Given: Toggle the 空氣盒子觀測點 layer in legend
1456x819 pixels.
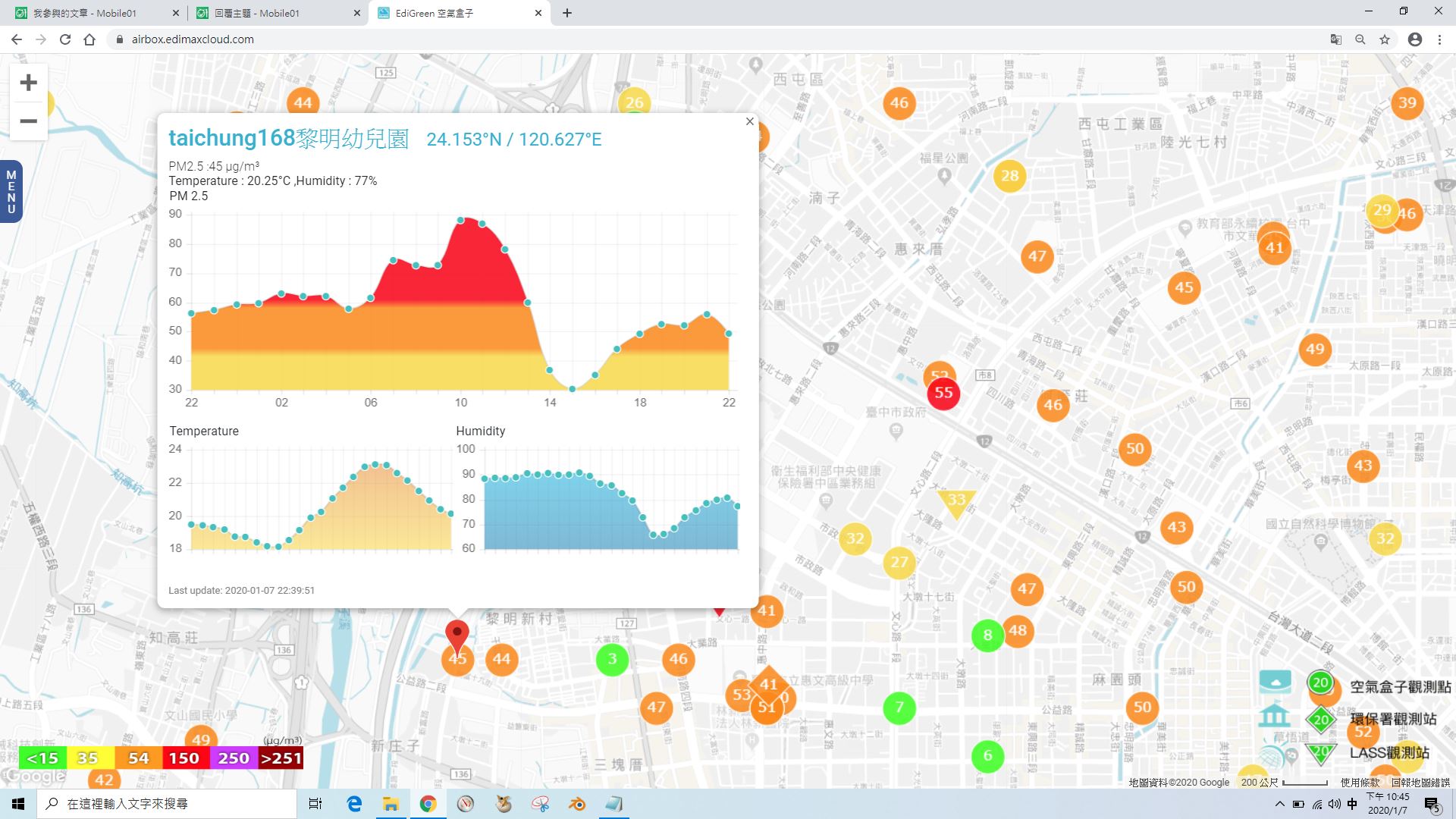Looking at the screenshot, I should pos(1354,685).
